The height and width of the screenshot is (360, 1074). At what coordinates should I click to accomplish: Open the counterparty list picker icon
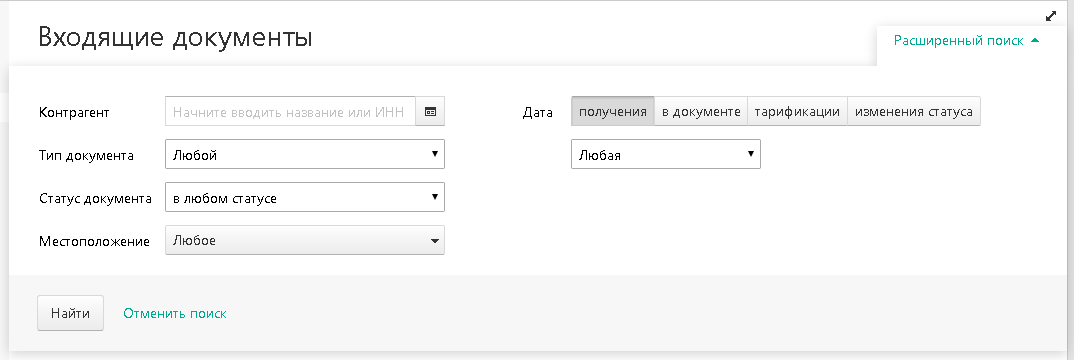430,112
